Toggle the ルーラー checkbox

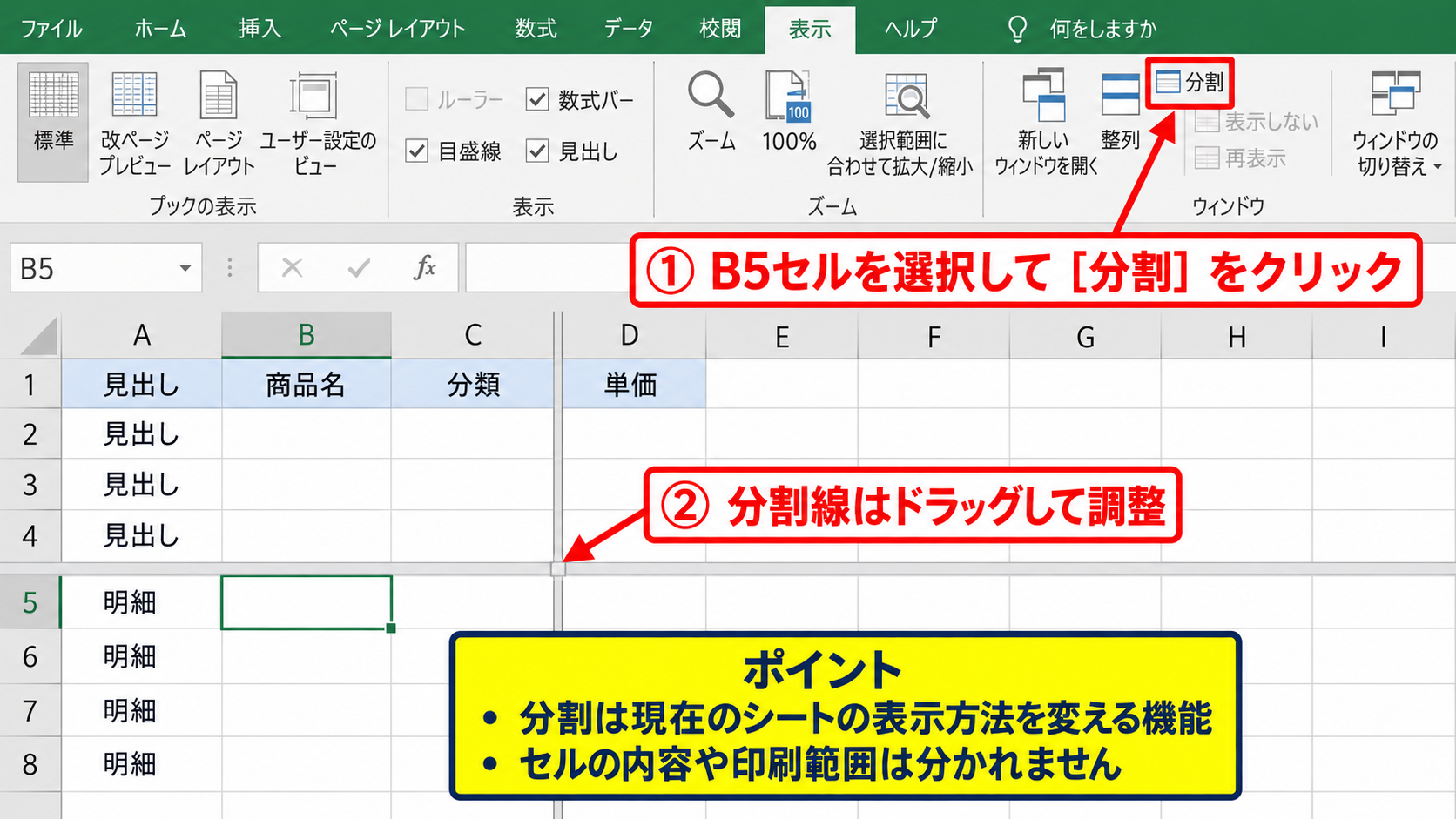(417, 100)
